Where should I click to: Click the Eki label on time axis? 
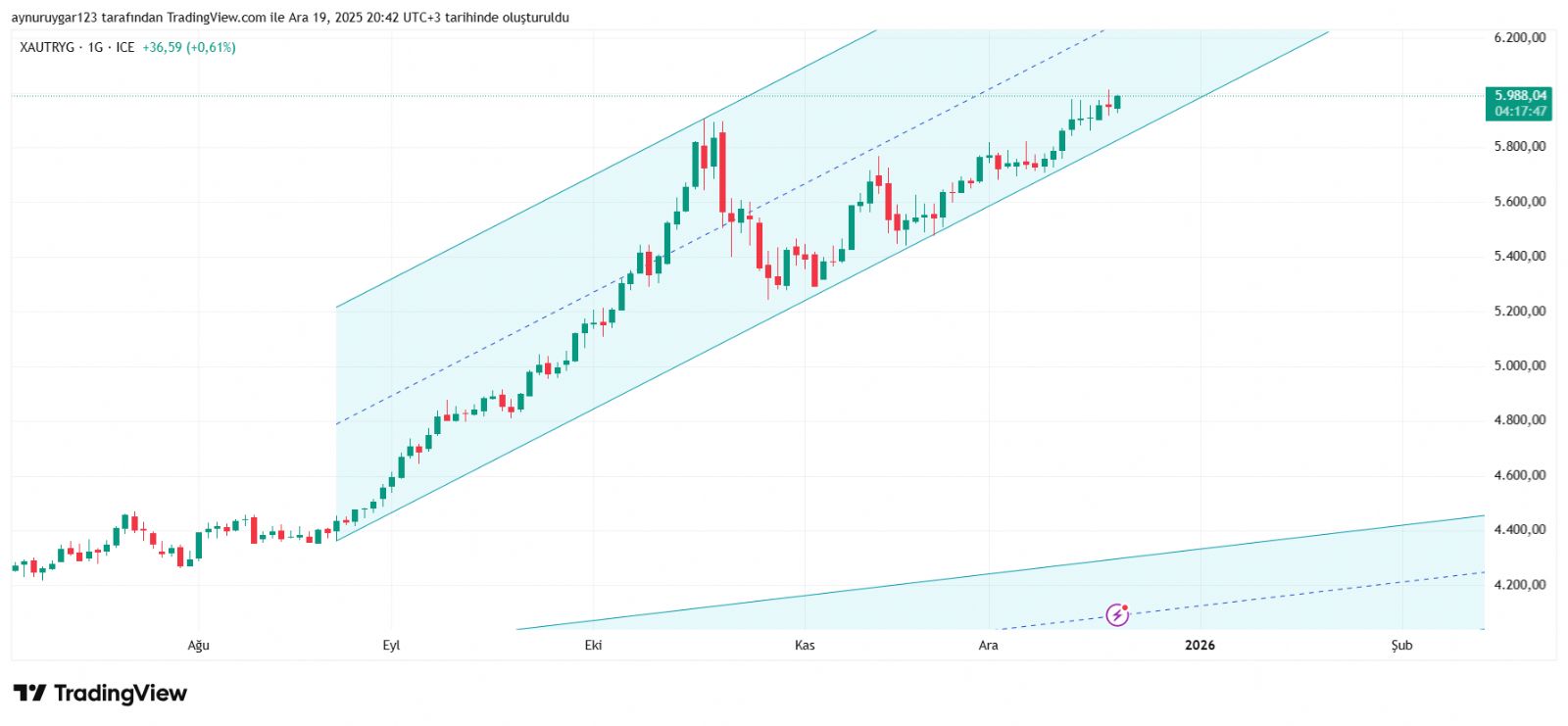coord(593,645)
